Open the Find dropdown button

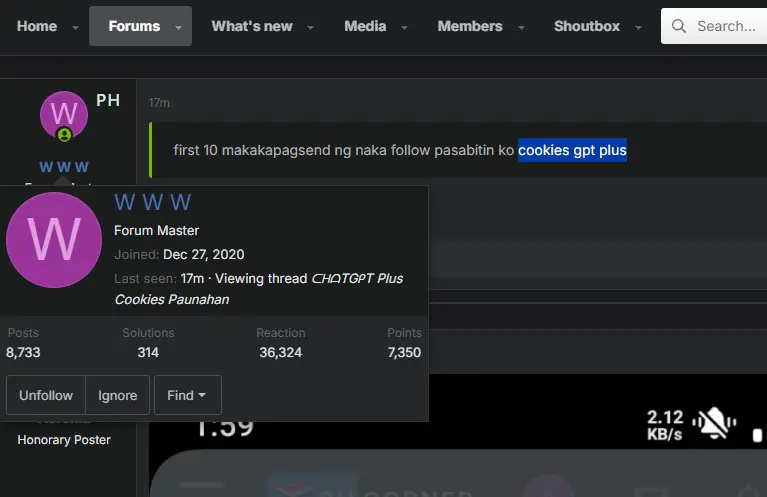188,395
